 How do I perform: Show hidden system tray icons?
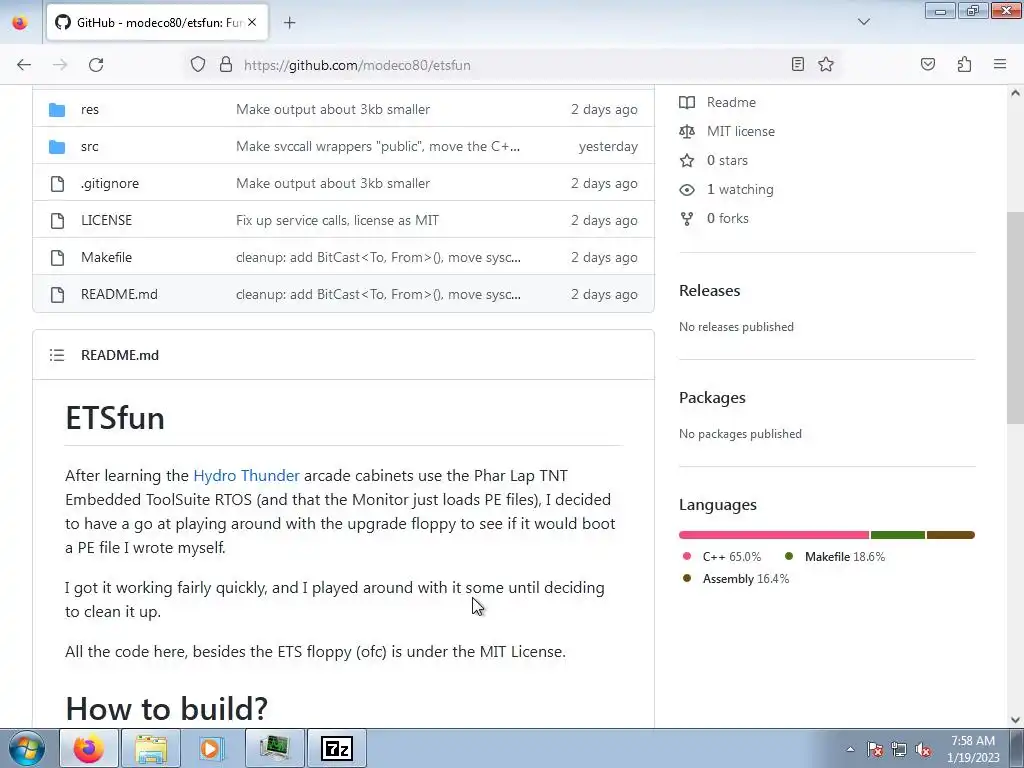pos(850,749)
